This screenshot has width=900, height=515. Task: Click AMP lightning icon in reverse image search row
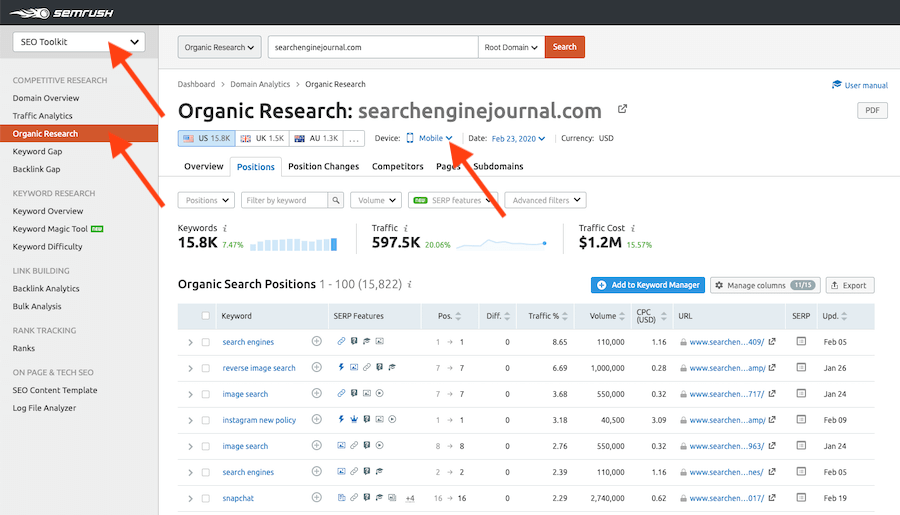click(x=341, y=367)
